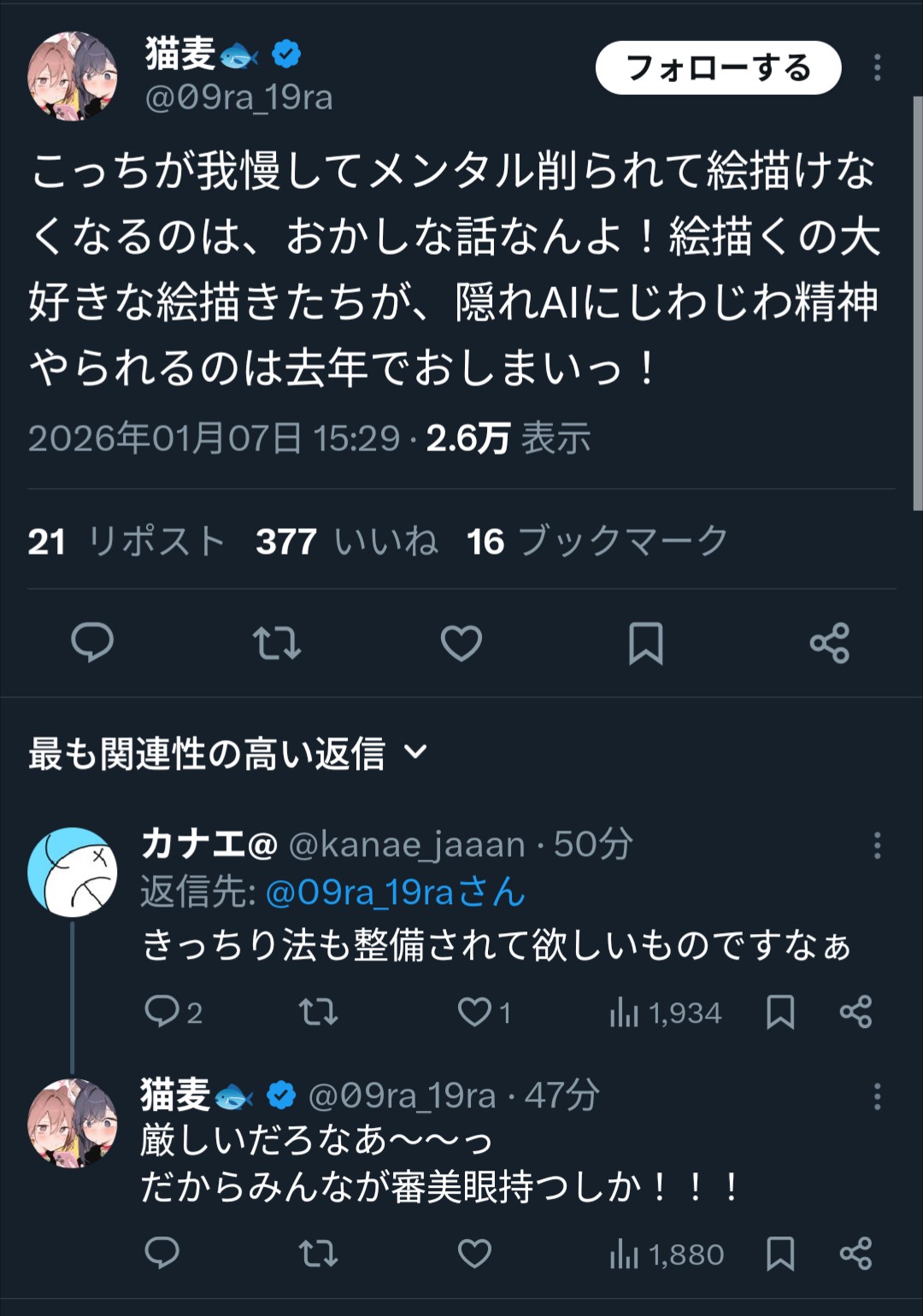This screenshot has width=923, height=1316.
Task: Click the reply icon under main post
Action: (92, 643)
